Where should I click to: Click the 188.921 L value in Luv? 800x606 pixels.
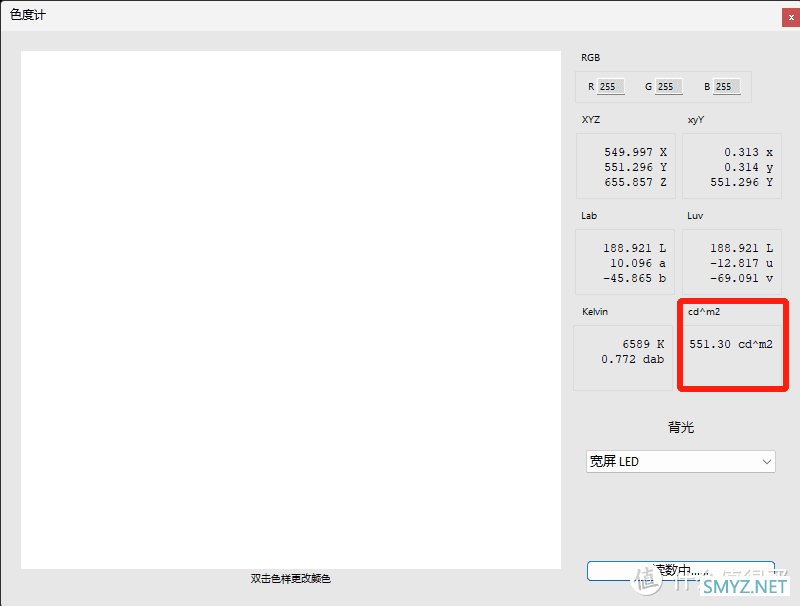[x=741, y=248]
